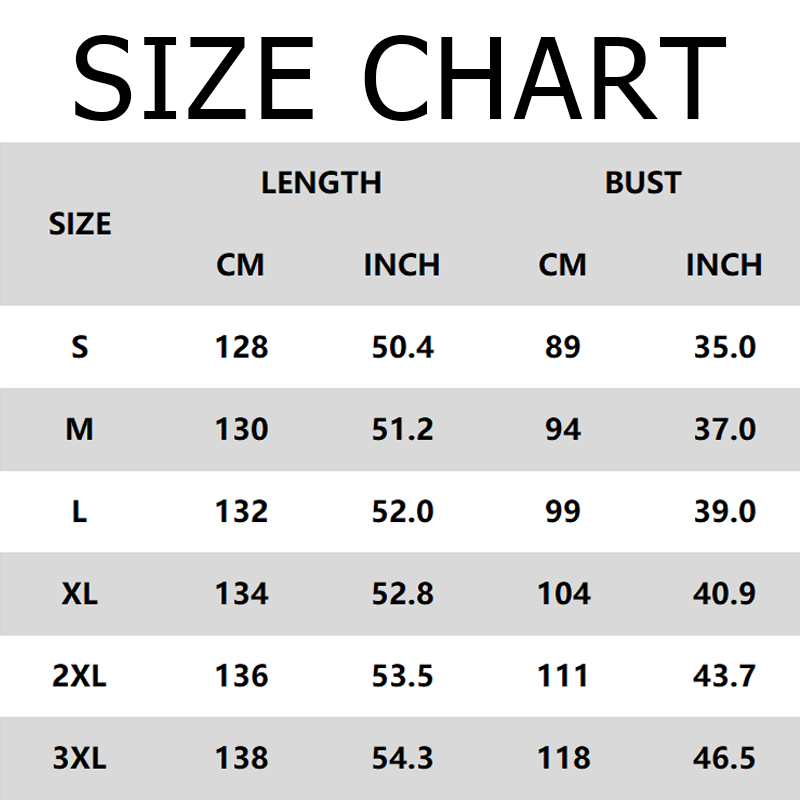
Task: Click the CM subheader under LENGTH
Action: (241, 265)
